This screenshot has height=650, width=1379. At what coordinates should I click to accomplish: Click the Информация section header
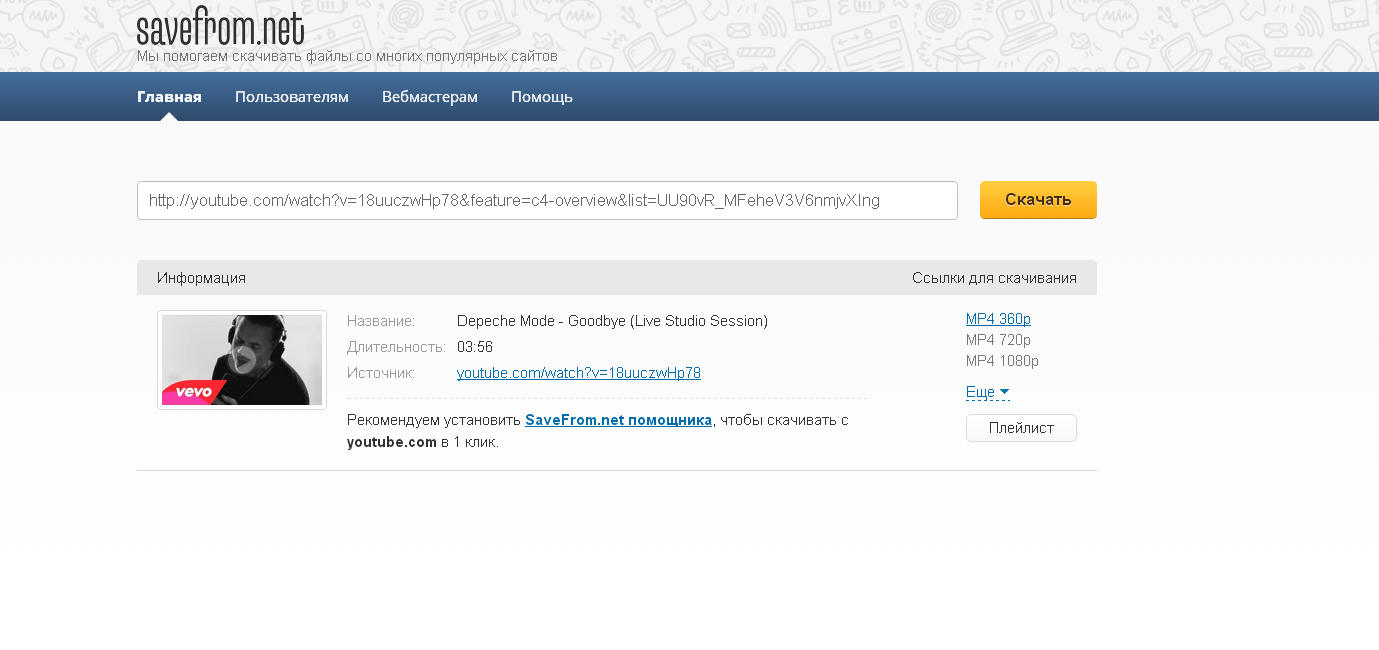click(x=201, y=278)
